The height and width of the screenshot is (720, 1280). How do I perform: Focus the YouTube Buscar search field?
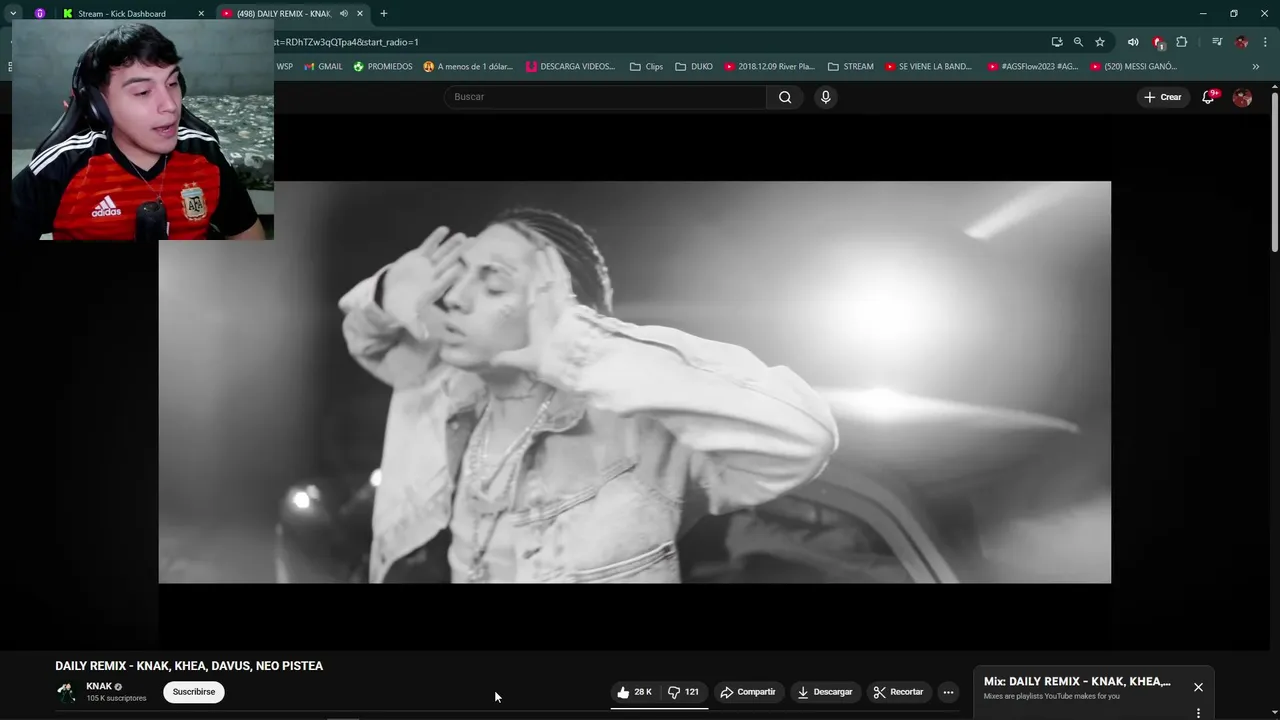click(x=605, y=97)
